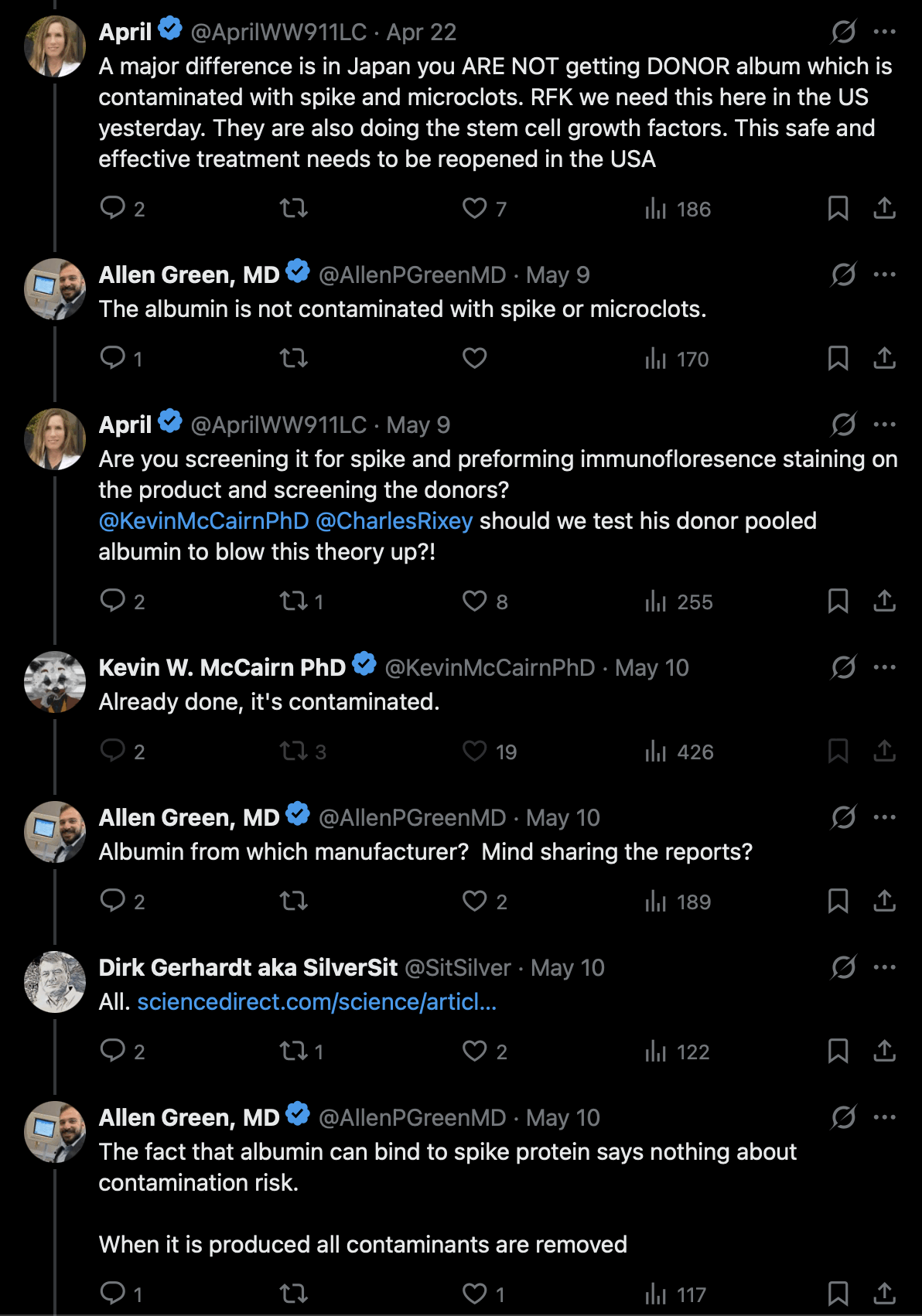Bookmark April's Apr 22 tweet
922x1316 pixels.
pos(838,208)
